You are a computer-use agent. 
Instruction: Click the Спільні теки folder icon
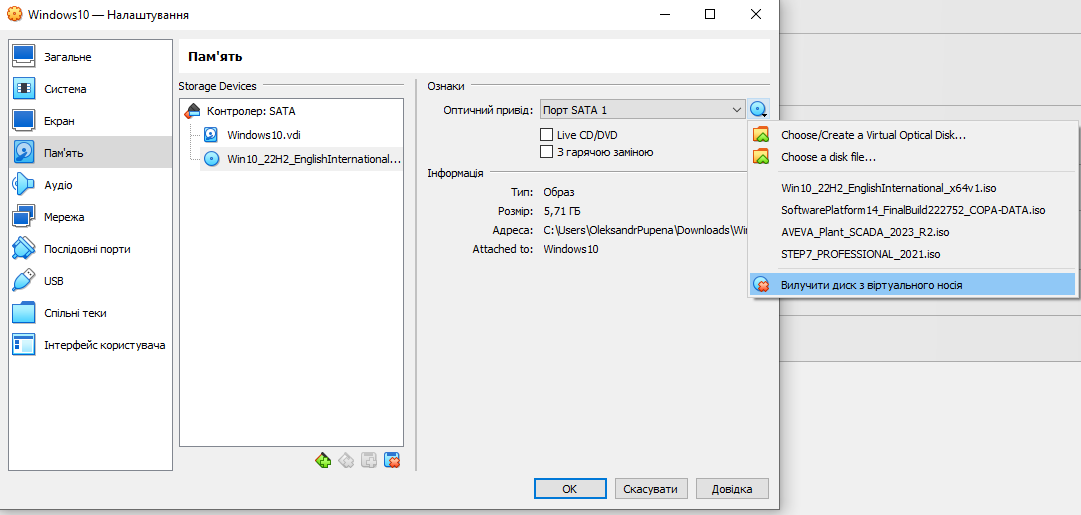(x=23, y=313)
